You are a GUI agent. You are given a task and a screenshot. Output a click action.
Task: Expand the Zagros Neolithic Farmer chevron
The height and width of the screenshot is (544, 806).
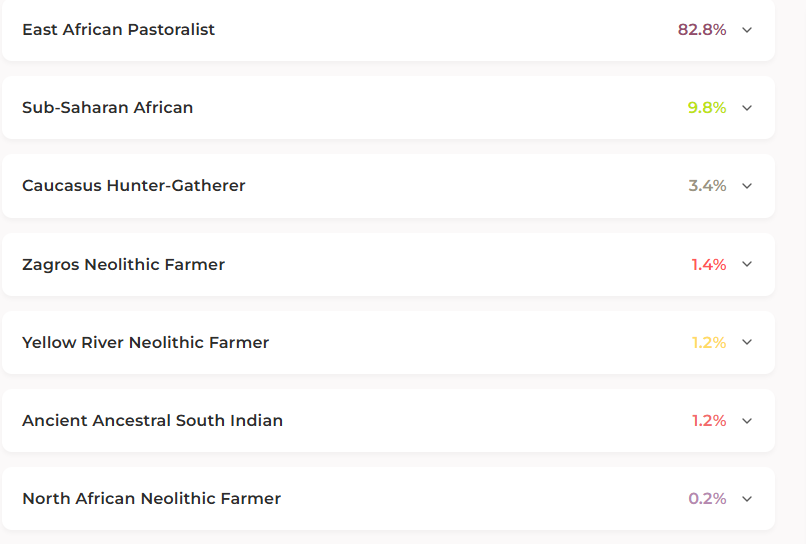tap(746, 265)
